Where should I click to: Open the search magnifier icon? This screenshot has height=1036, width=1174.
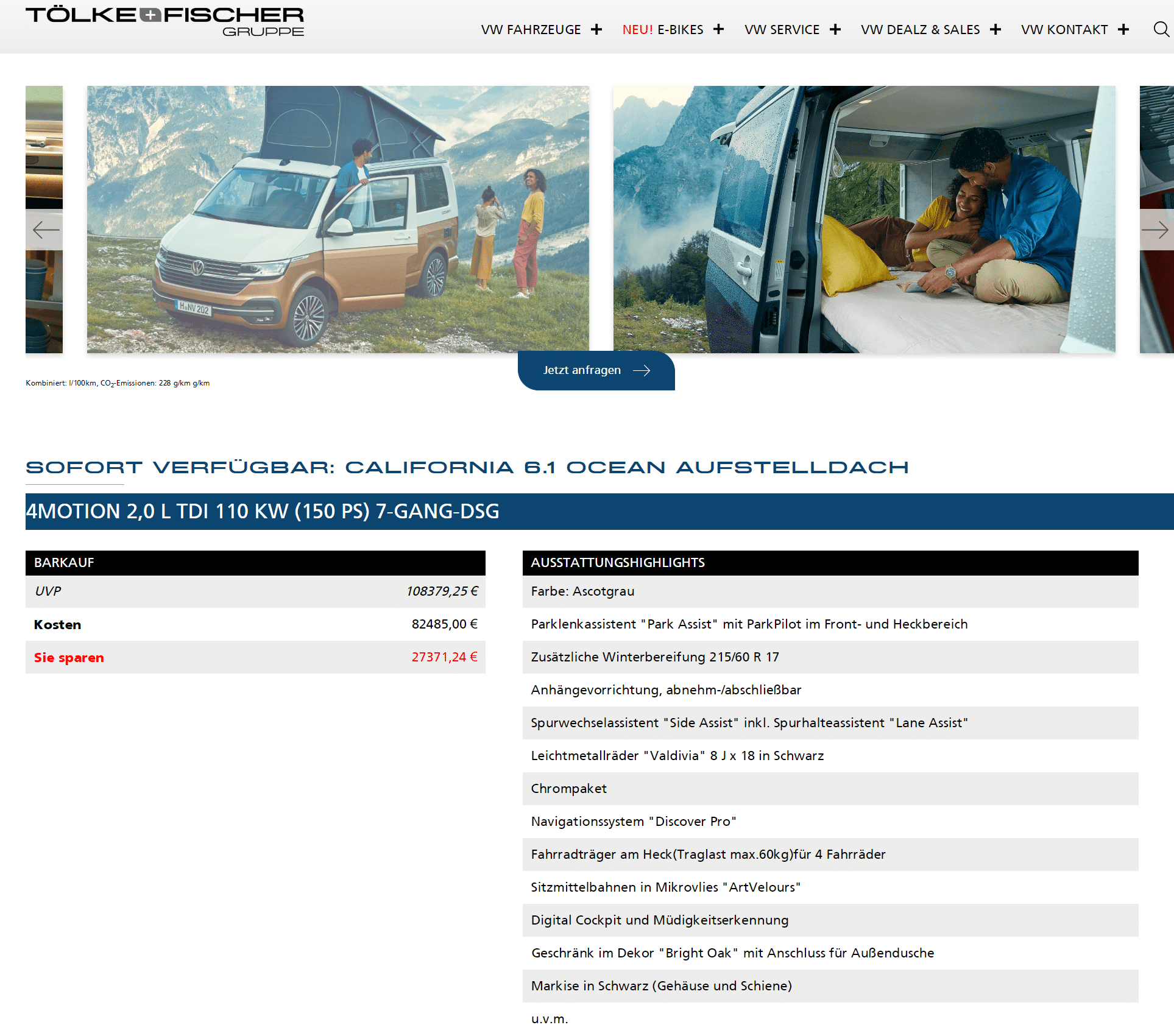(1161, 29)
